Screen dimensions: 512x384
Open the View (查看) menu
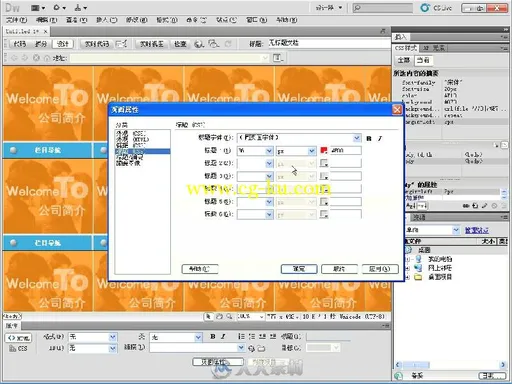(x=76, y=20)
